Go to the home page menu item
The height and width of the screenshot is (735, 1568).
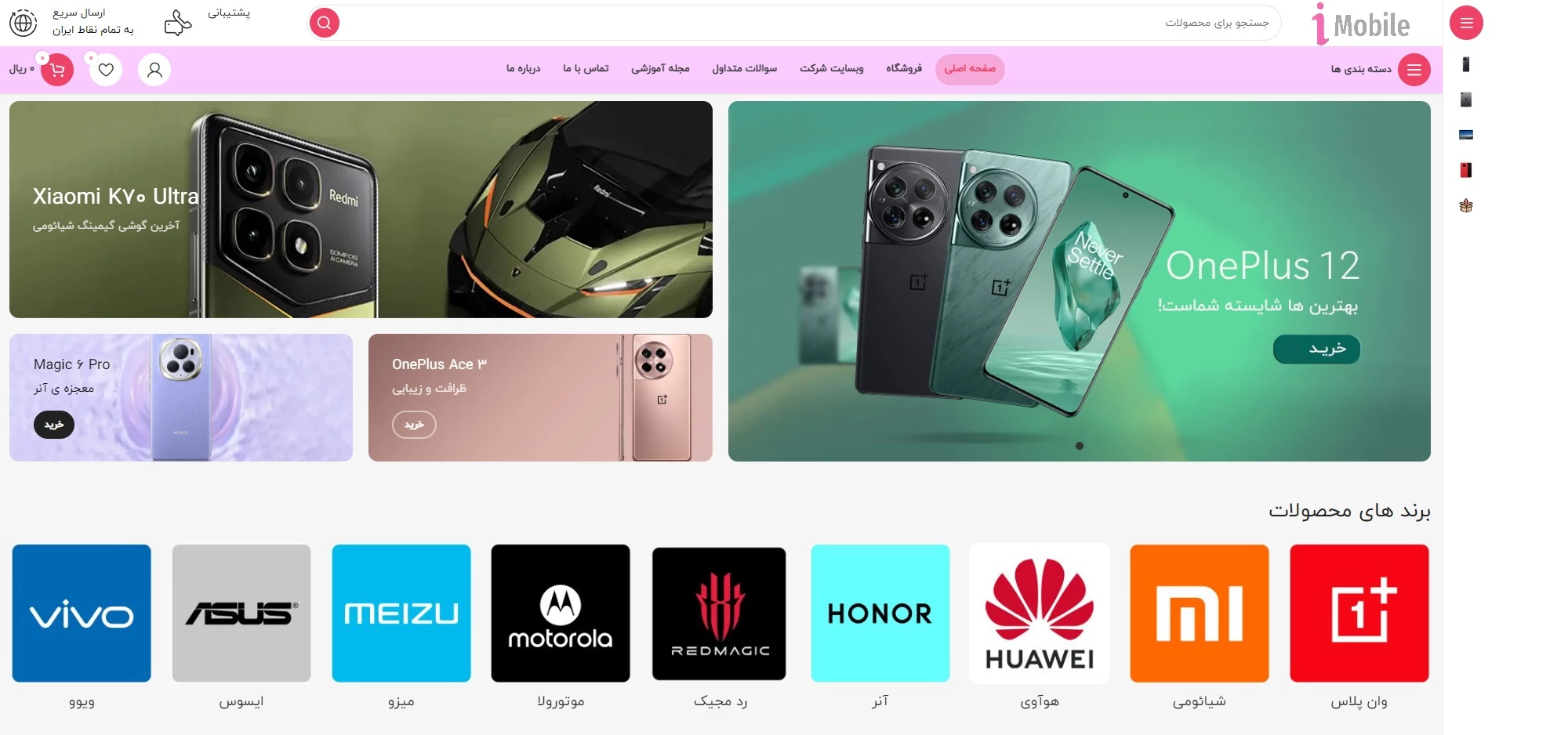pos(970,69)
